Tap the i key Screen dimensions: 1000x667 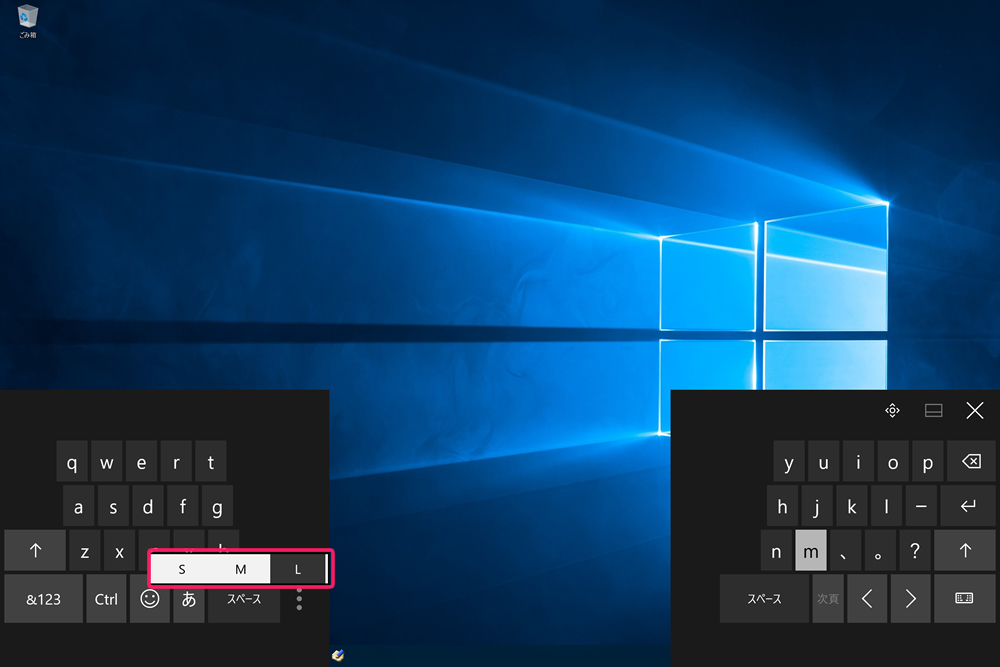(858, 461)
